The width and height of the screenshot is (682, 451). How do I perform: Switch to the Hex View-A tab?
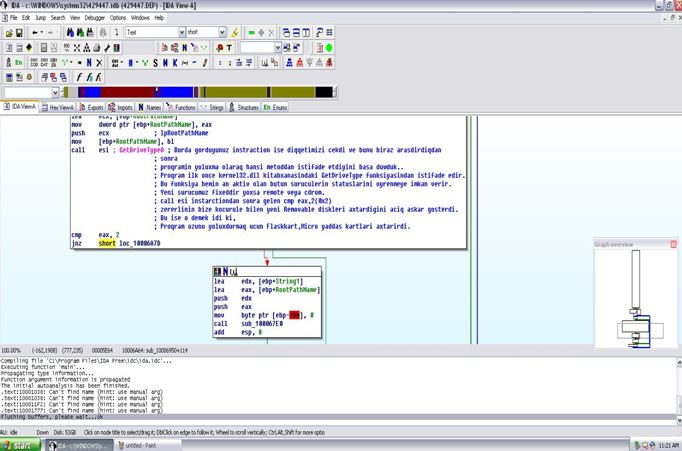57,107
